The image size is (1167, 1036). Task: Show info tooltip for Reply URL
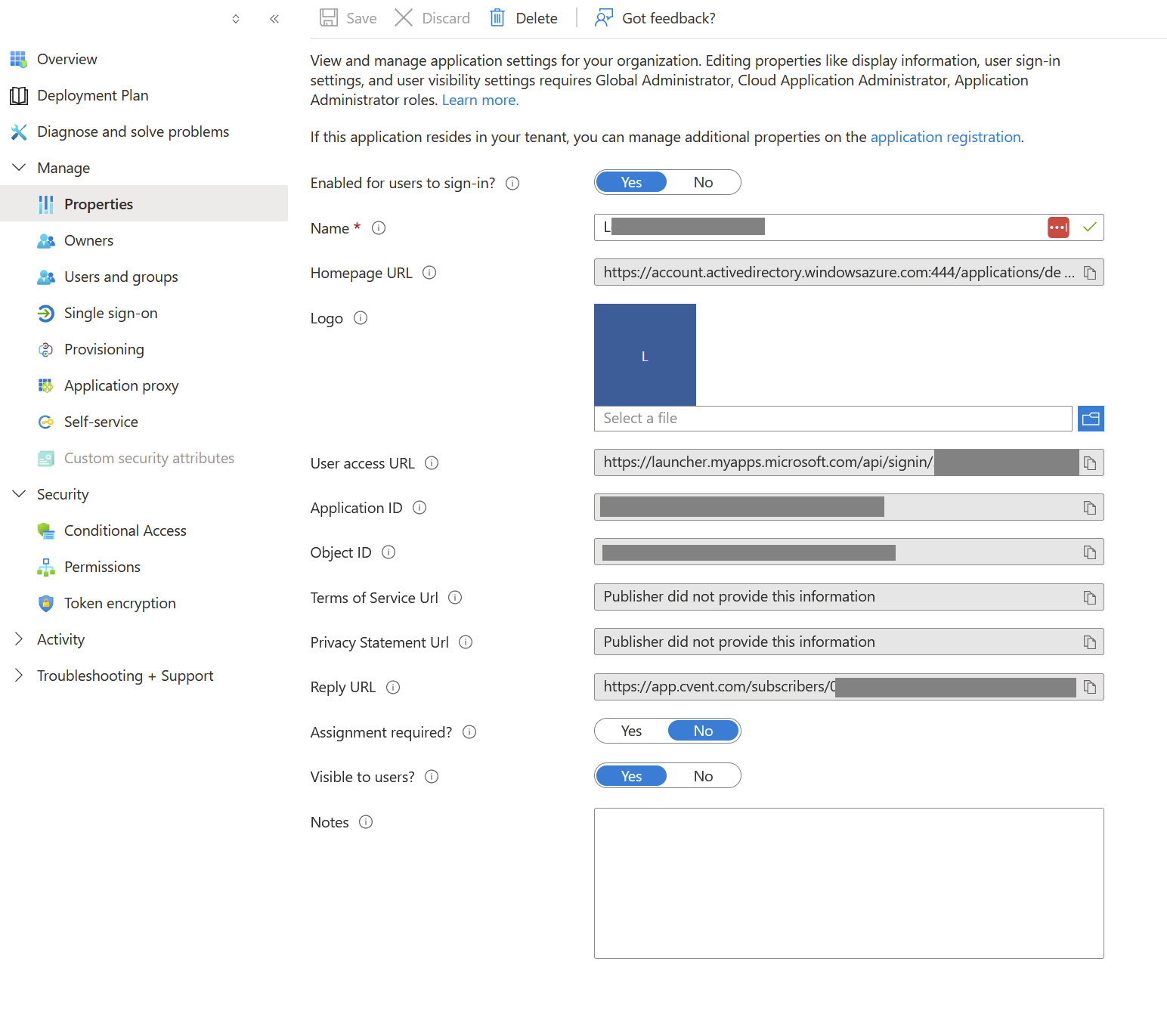tap(393, 687)
